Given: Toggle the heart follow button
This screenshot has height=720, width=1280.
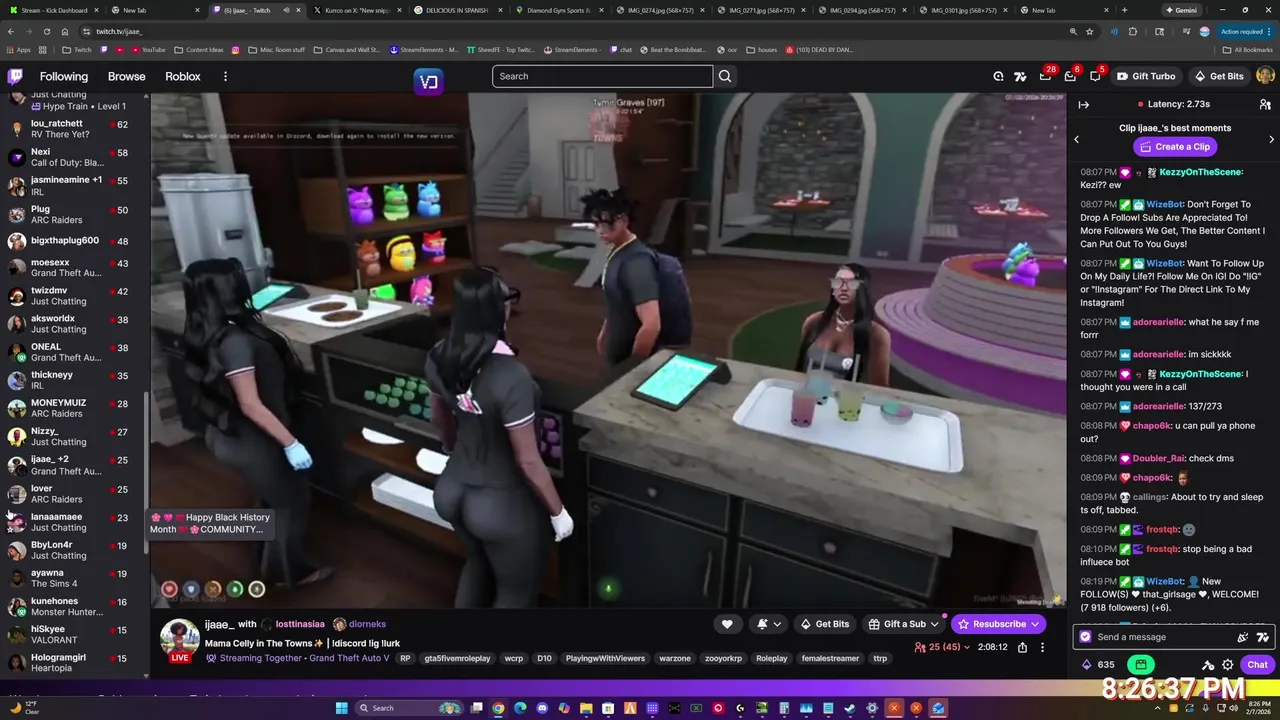Looking at the screenshot, I should [x=727, y=624].
